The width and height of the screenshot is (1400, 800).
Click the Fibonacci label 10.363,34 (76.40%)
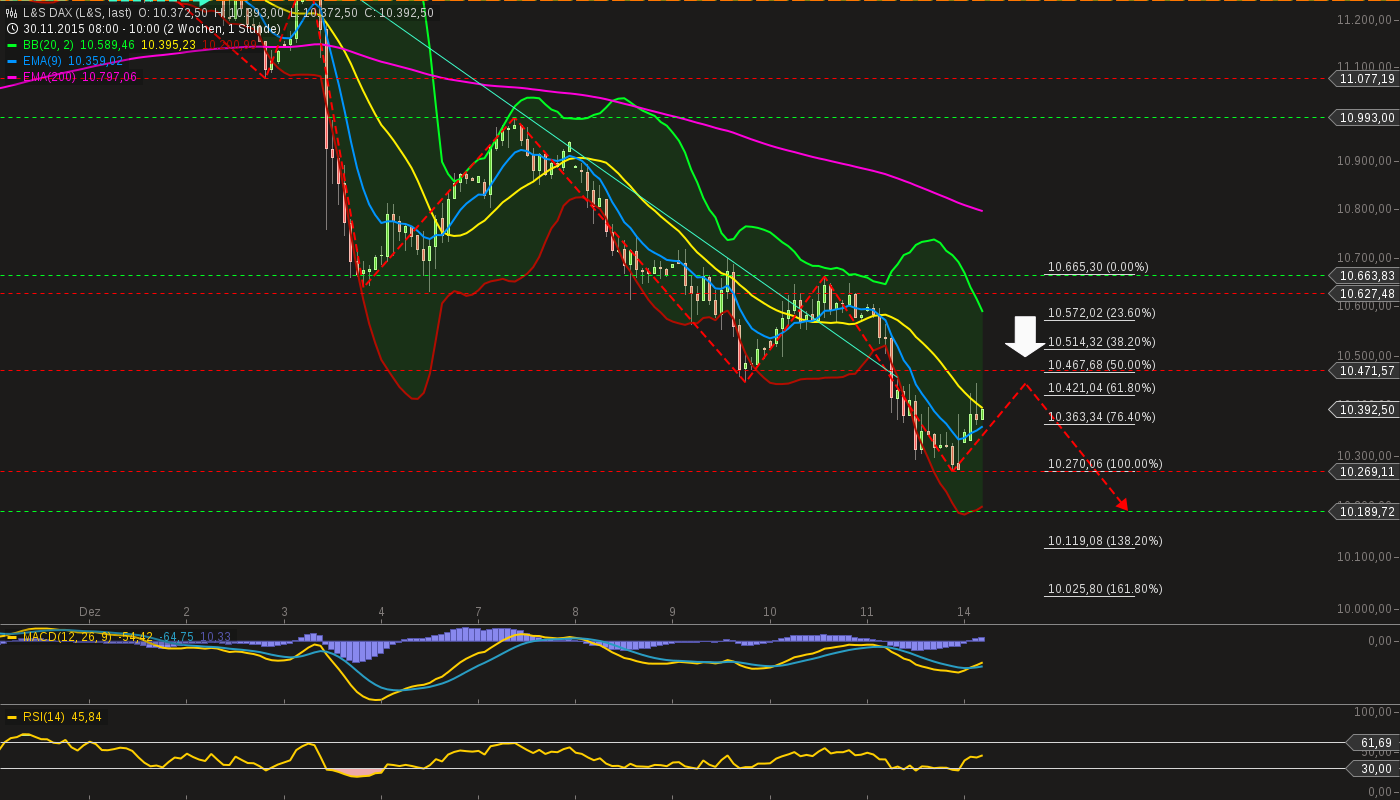coord(1101,417)
